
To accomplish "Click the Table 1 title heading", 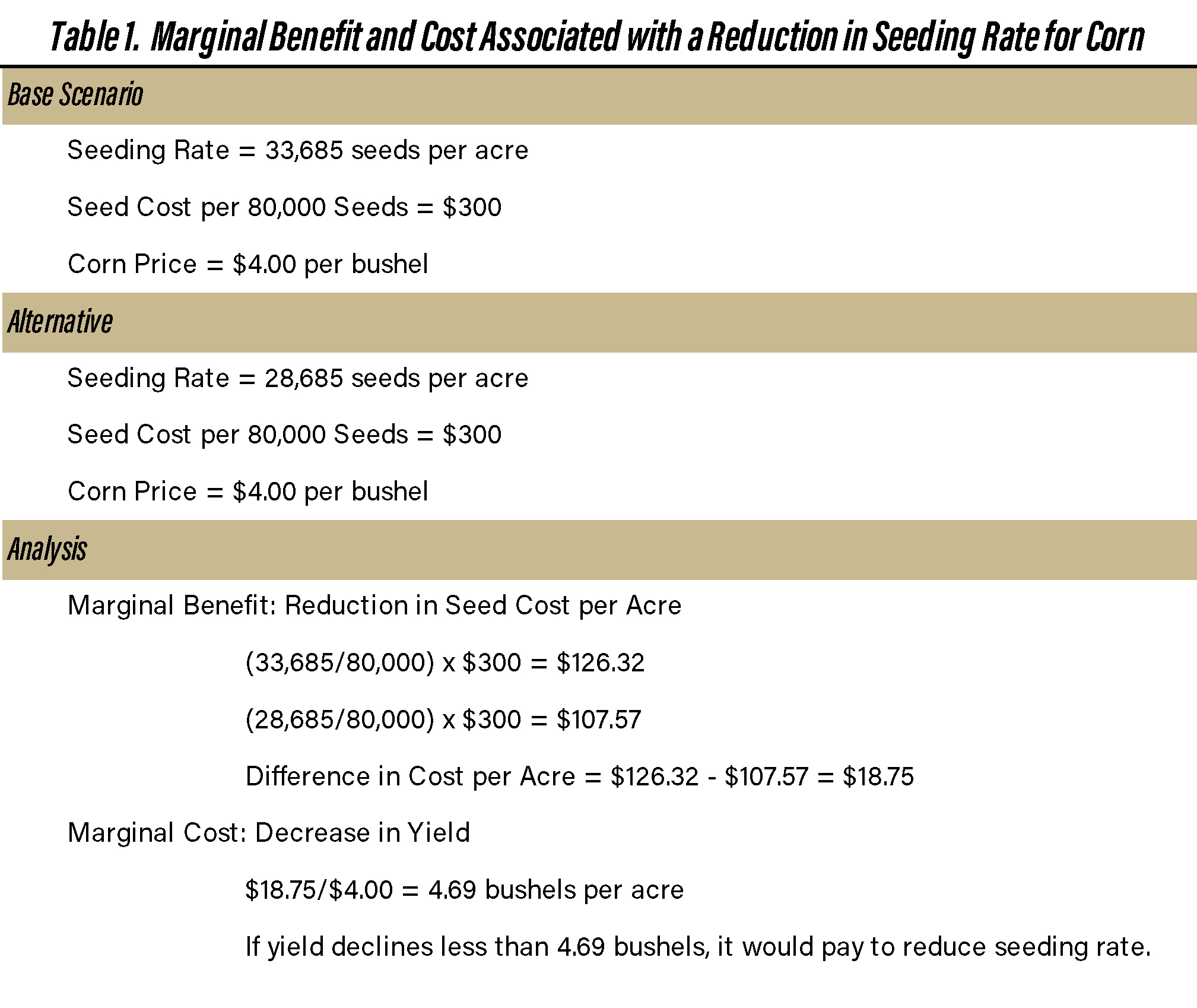I will tap(597, 37).
